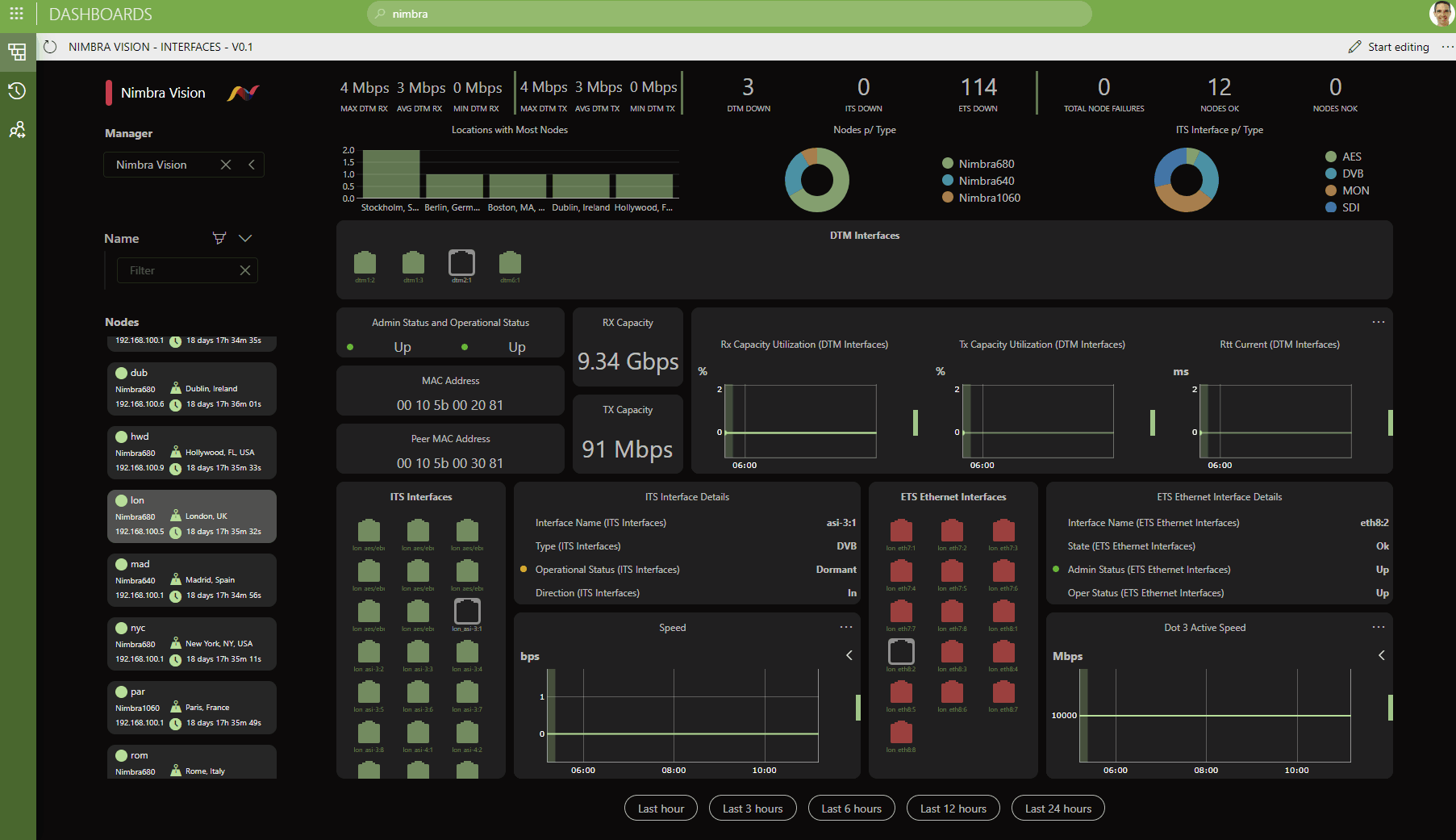
Task: Select the dtm1:3 DTM interface icon
Action: click(x=413, y=262)
